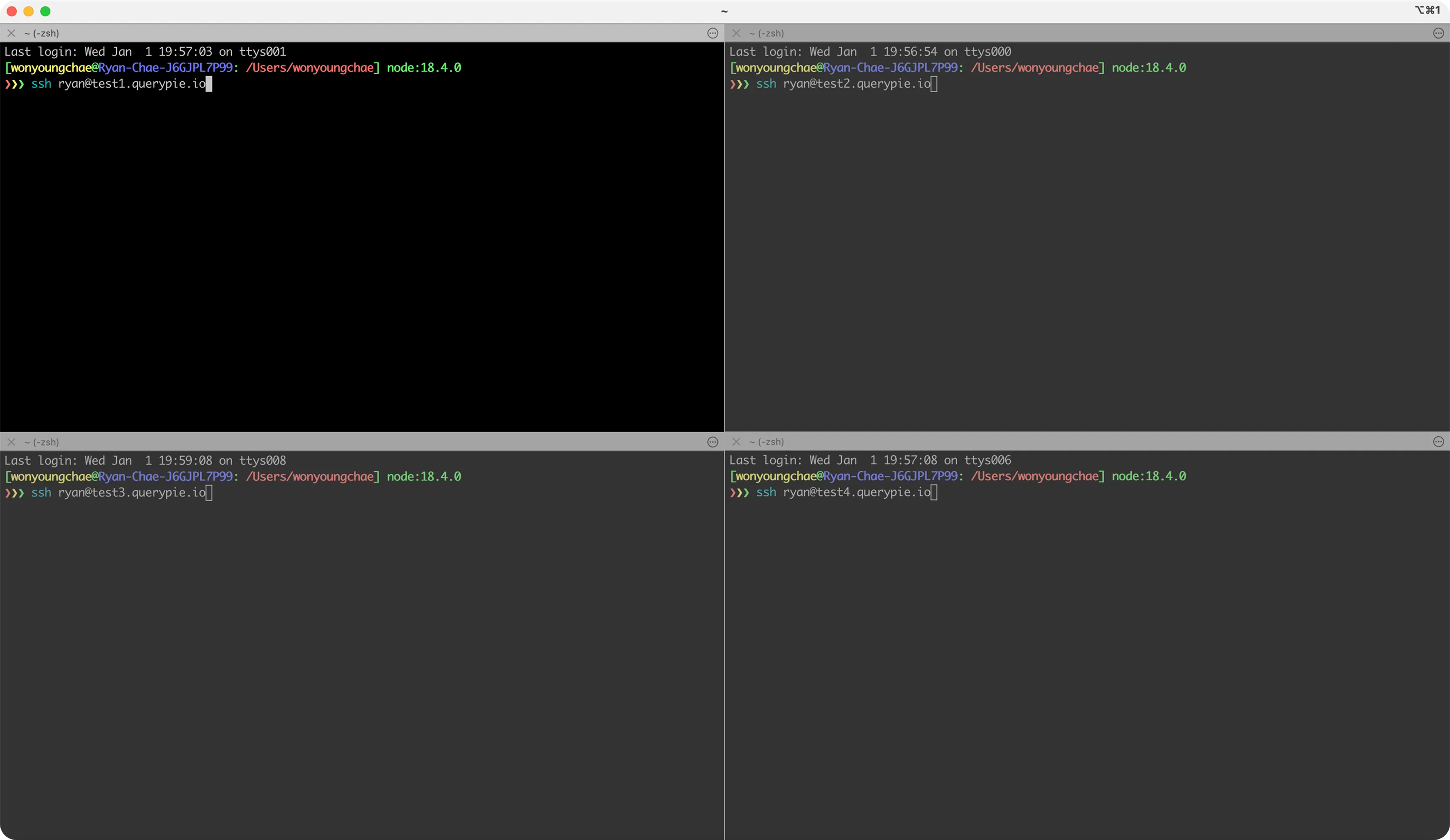Click the green zoom window button
This screenshot has width=1450, height=840.
pyautogui.click(x=45, y=11)
